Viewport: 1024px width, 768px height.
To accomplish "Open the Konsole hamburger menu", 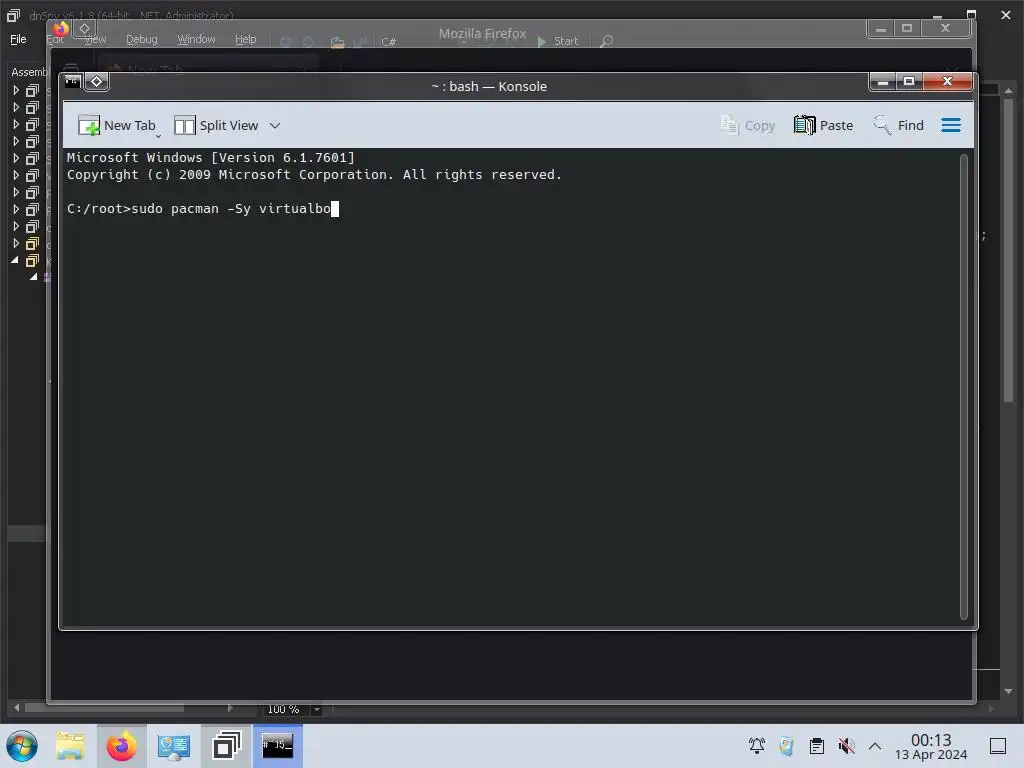I will pos(951,125).
